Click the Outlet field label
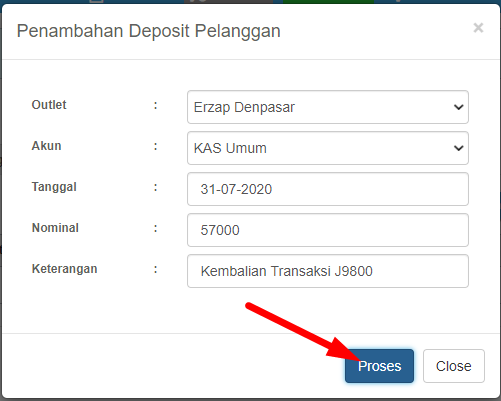The image size is (501, 401). click(x=49, y=105)
